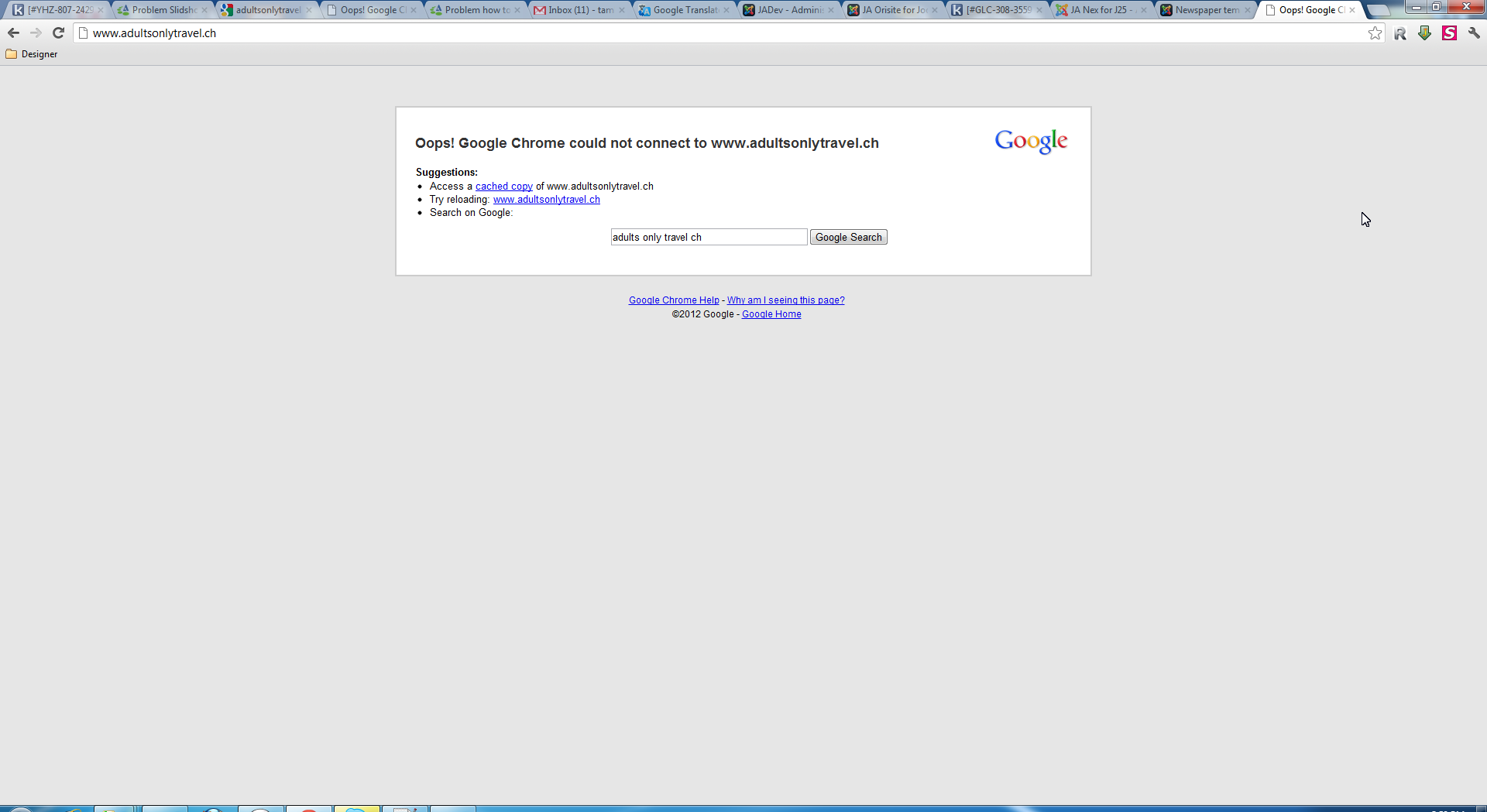This screenshot has width=1487, height=812.
Task: Click 'Why am I seeing this page?'
Action: point(786,300)
